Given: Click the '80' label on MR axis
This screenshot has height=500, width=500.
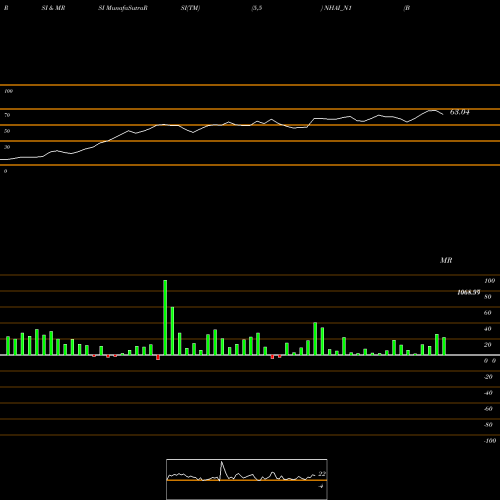Looking at the screenshot, I should point(488,297).
